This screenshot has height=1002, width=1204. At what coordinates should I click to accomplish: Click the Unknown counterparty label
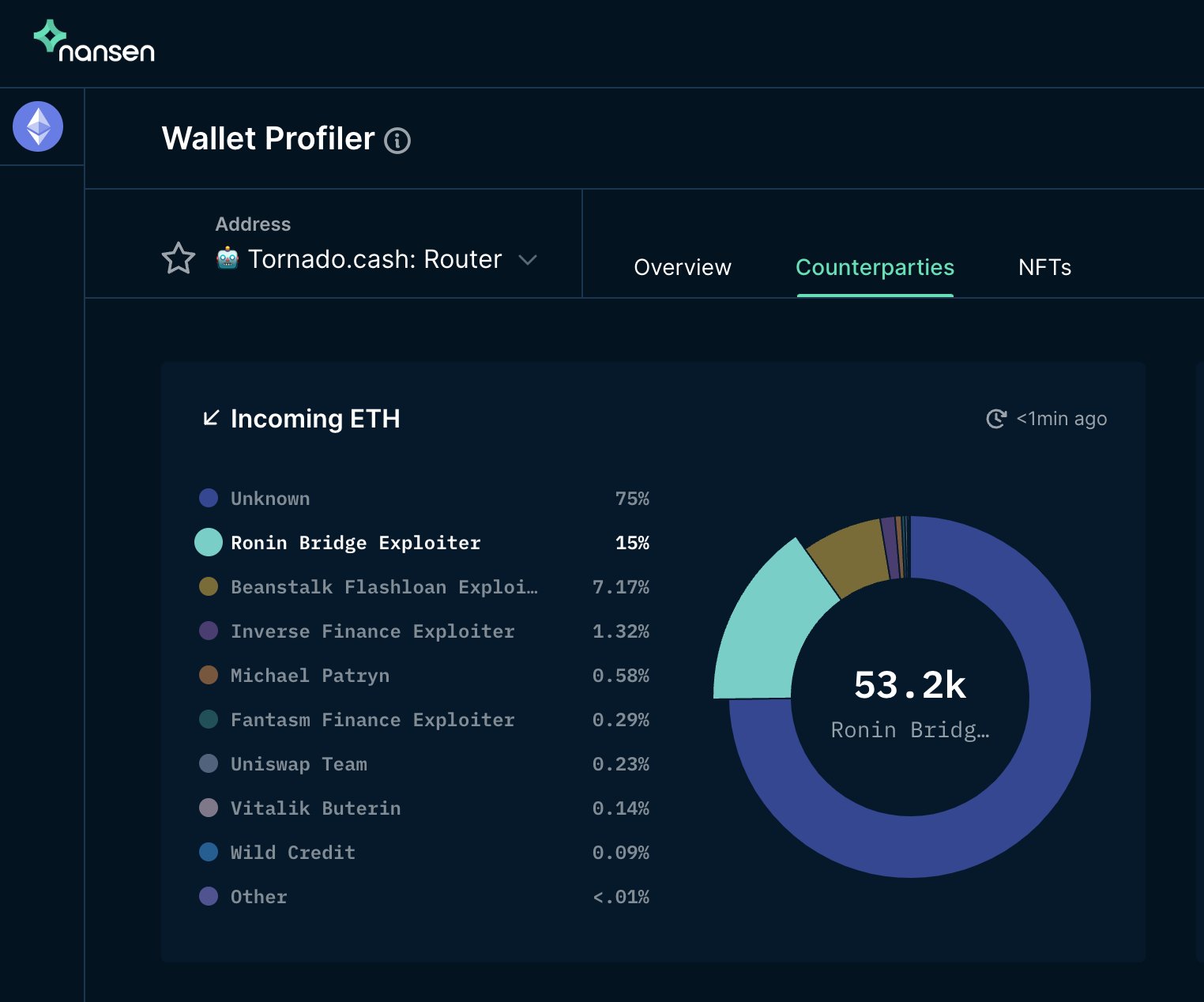pyautogui.click(x=270, y=499)
